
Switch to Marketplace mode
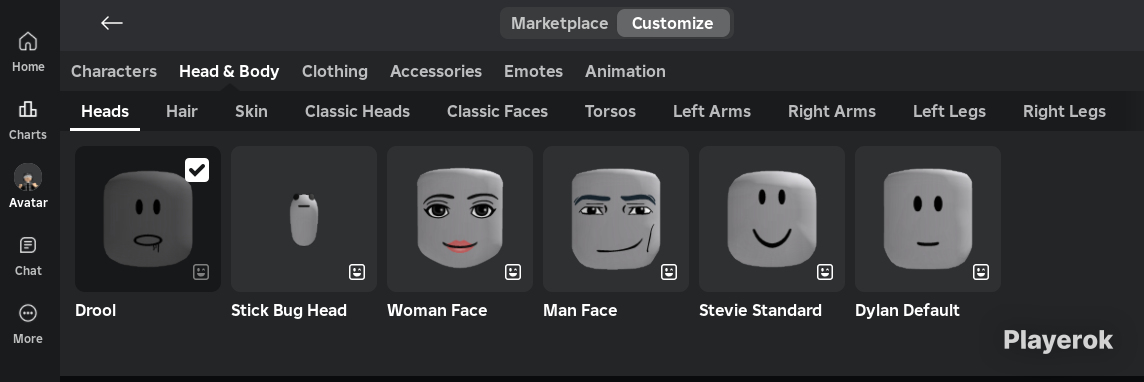[x=559, y=23]
